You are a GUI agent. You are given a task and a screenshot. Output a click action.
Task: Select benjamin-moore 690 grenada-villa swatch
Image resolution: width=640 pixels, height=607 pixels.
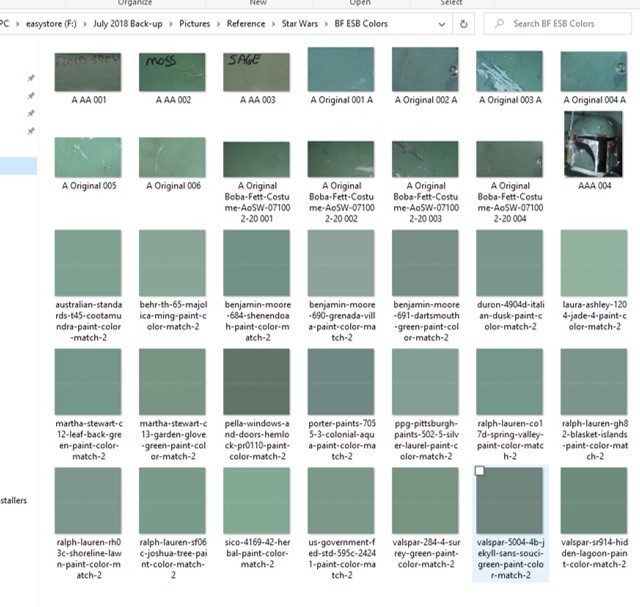pyautogui.click(x=341, y=263)
